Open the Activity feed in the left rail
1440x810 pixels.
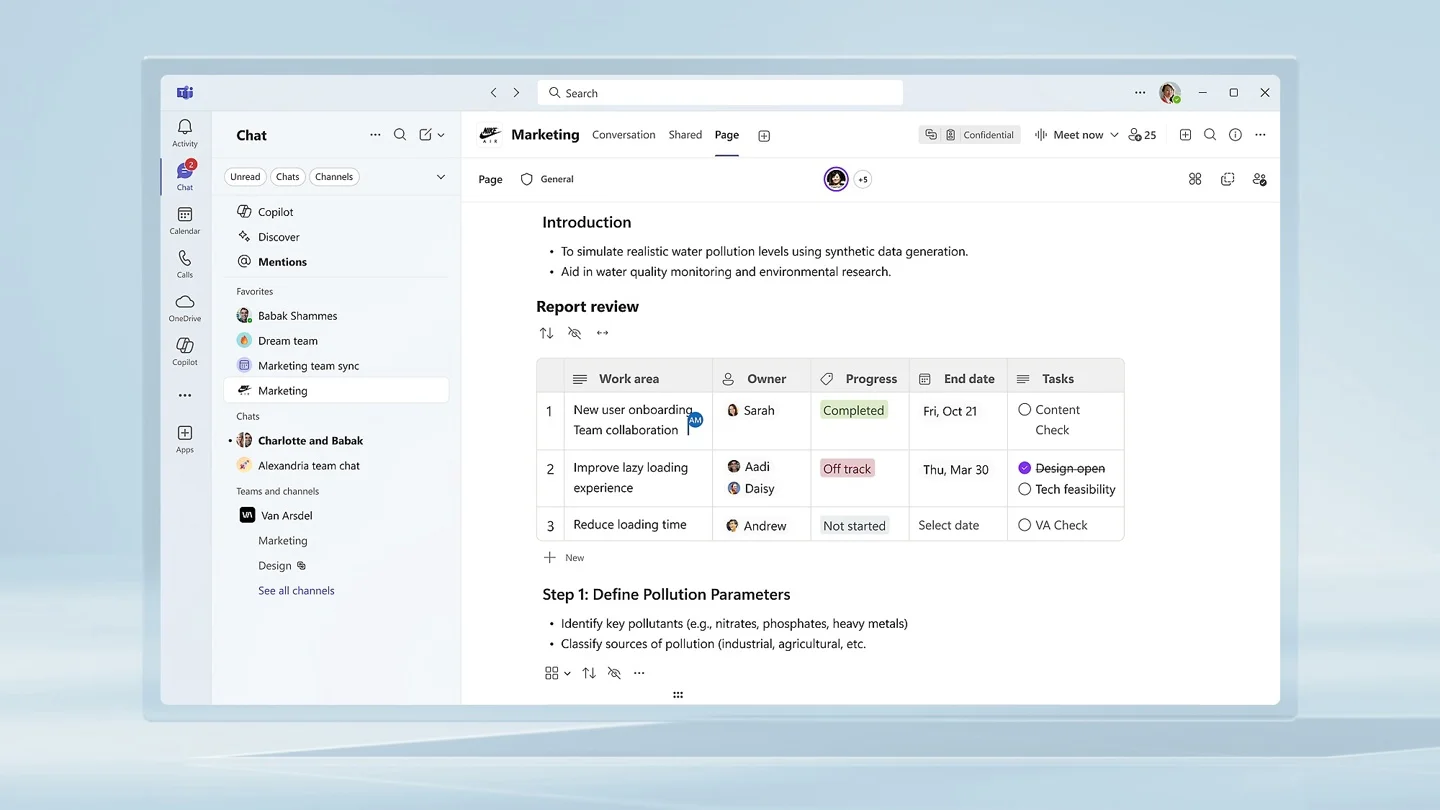[x=185, y=132]
